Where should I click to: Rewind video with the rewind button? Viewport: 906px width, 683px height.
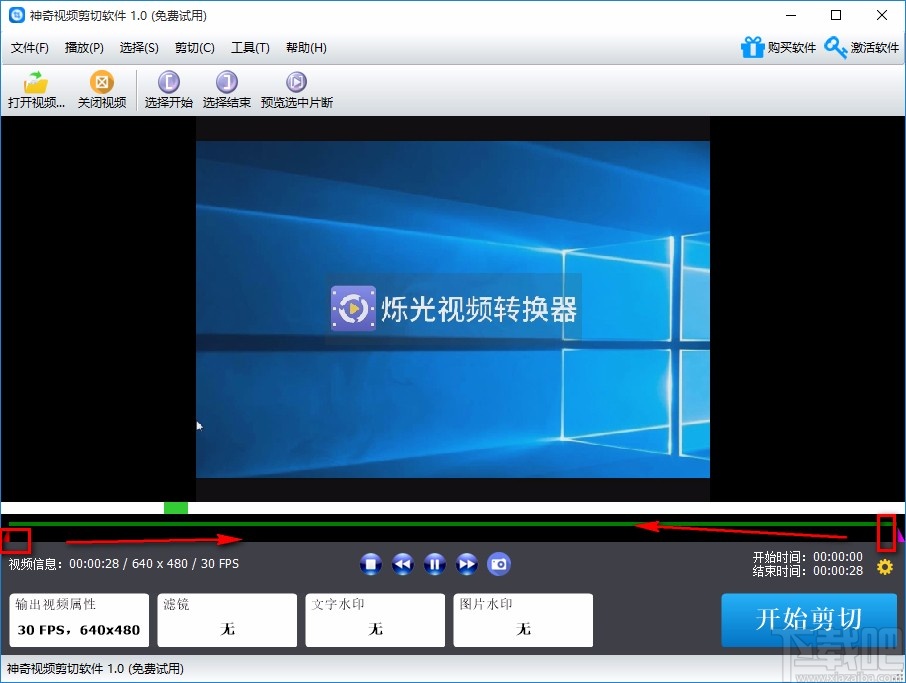coord(403,564)
